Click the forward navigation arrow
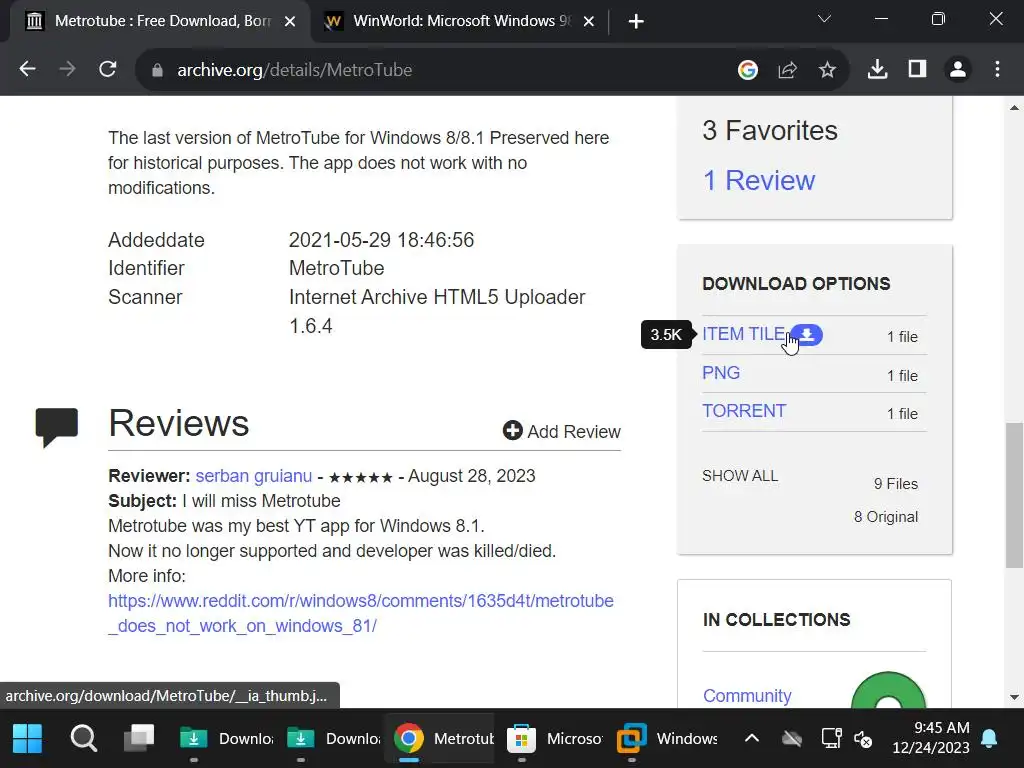The height and width of the screenshot is (768, 1024). tap(67, 69)
